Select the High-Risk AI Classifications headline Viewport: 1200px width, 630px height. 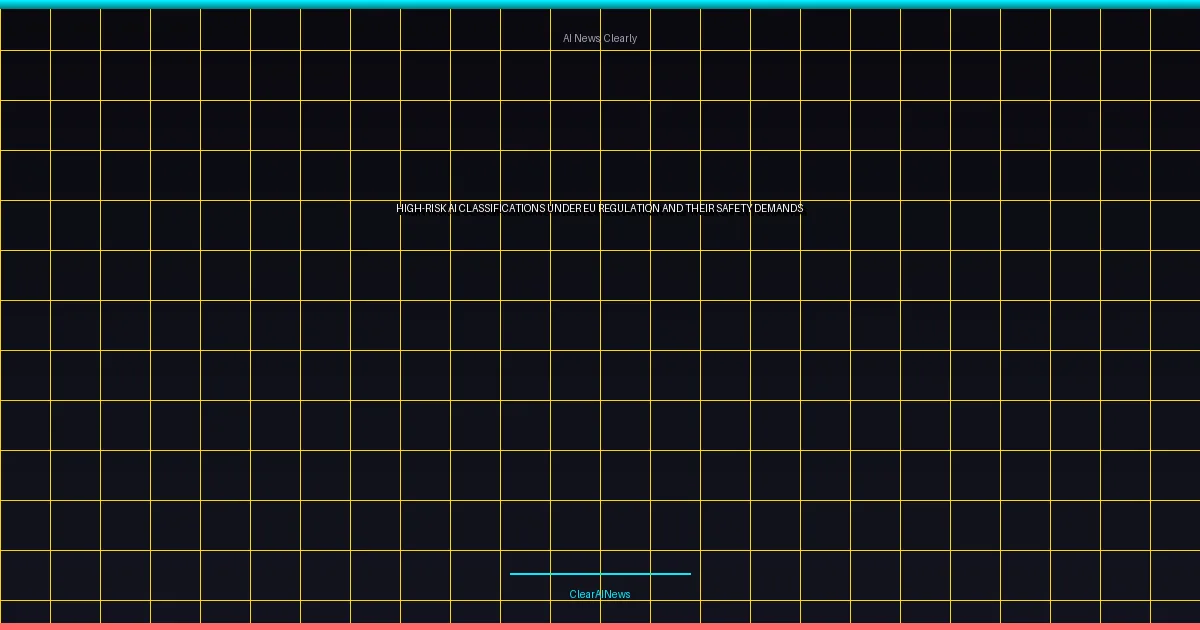(x=600, y=209)
